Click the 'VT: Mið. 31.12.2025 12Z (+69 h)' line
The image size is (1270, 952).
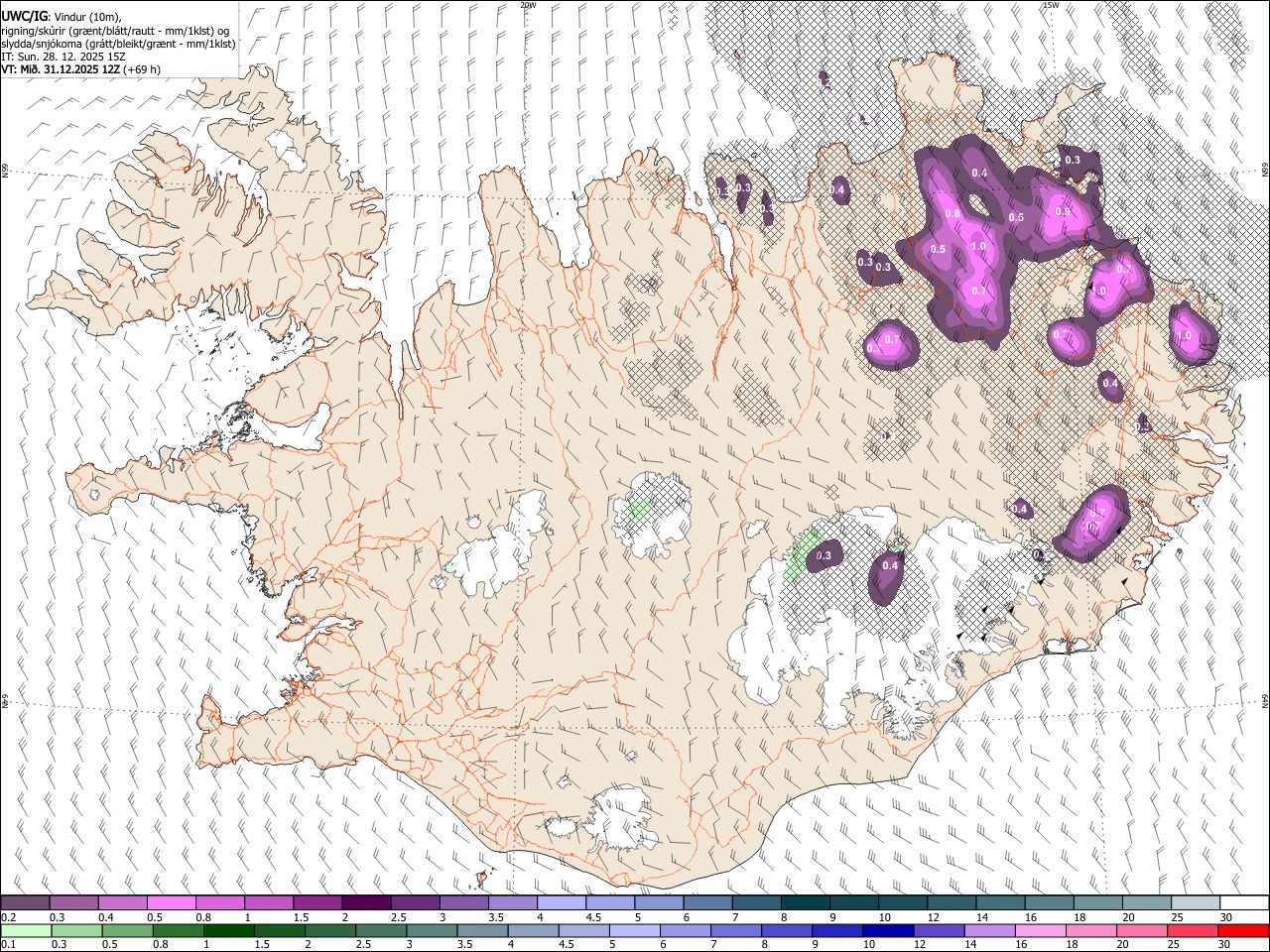click(81, 69)
